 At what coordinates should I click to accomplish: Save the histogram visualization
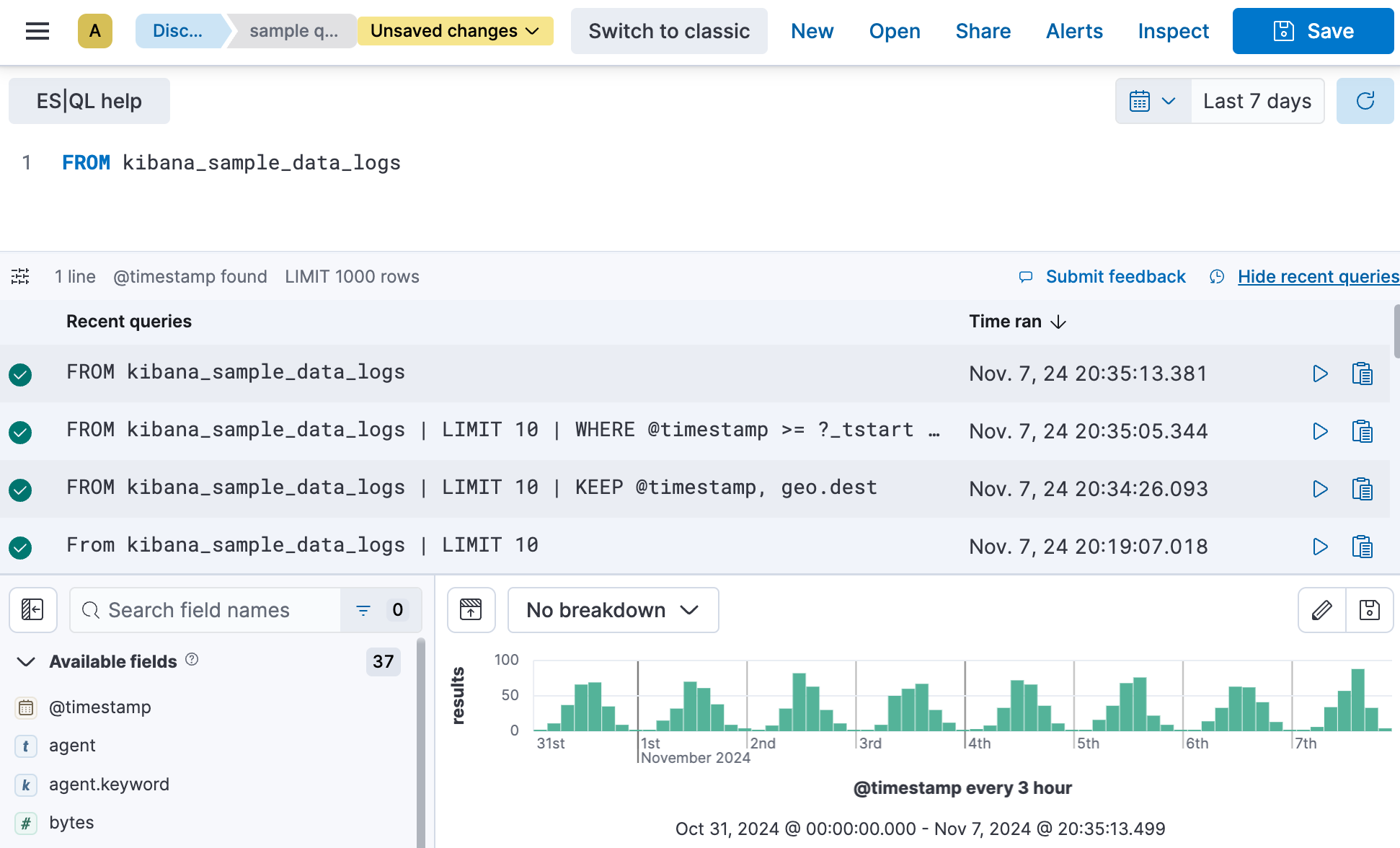click(1369, 610)
